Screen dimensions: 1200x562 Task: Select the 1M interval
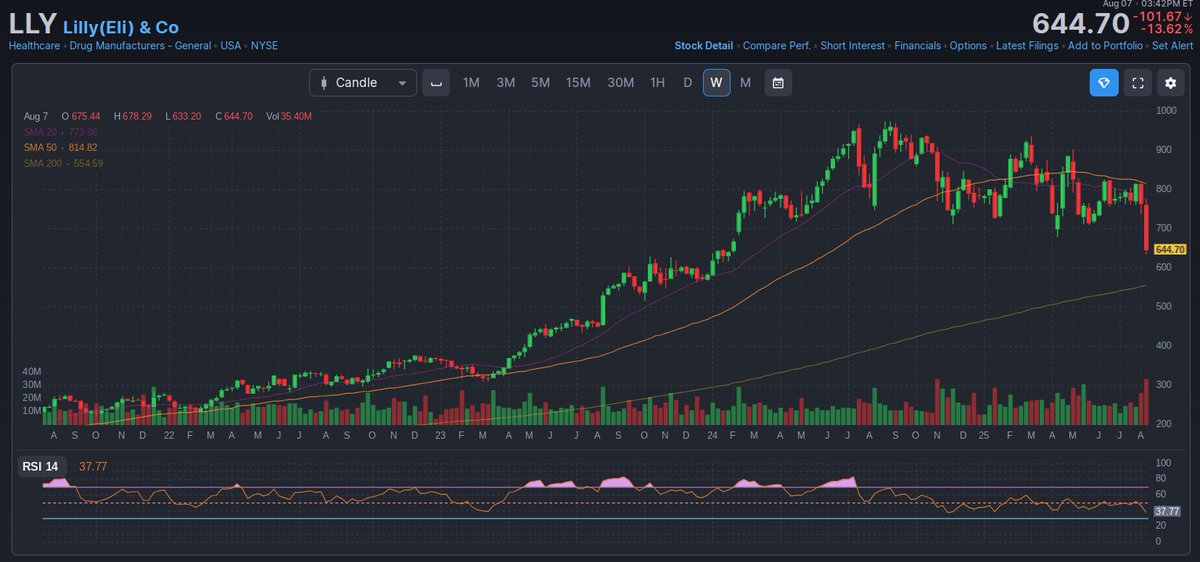coord(471,83)
